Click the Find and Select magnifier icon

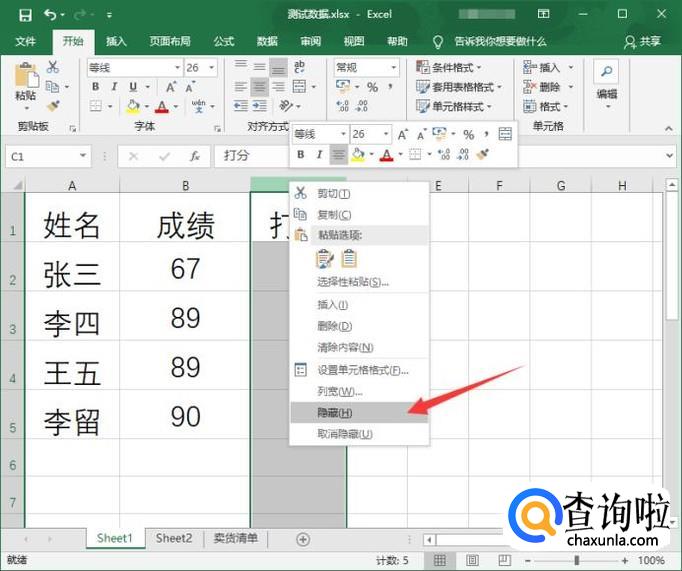(x=606, y=71)
